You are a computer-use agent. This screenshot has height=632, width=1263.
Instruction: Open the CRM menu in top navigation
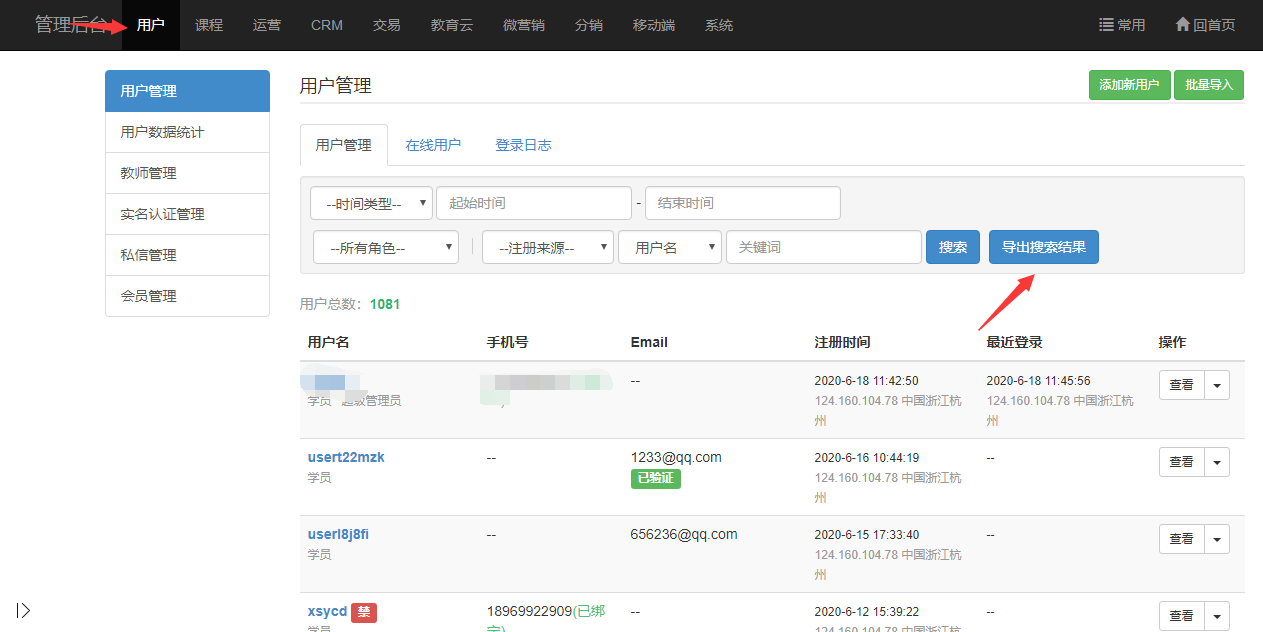(x=327, y=25)
